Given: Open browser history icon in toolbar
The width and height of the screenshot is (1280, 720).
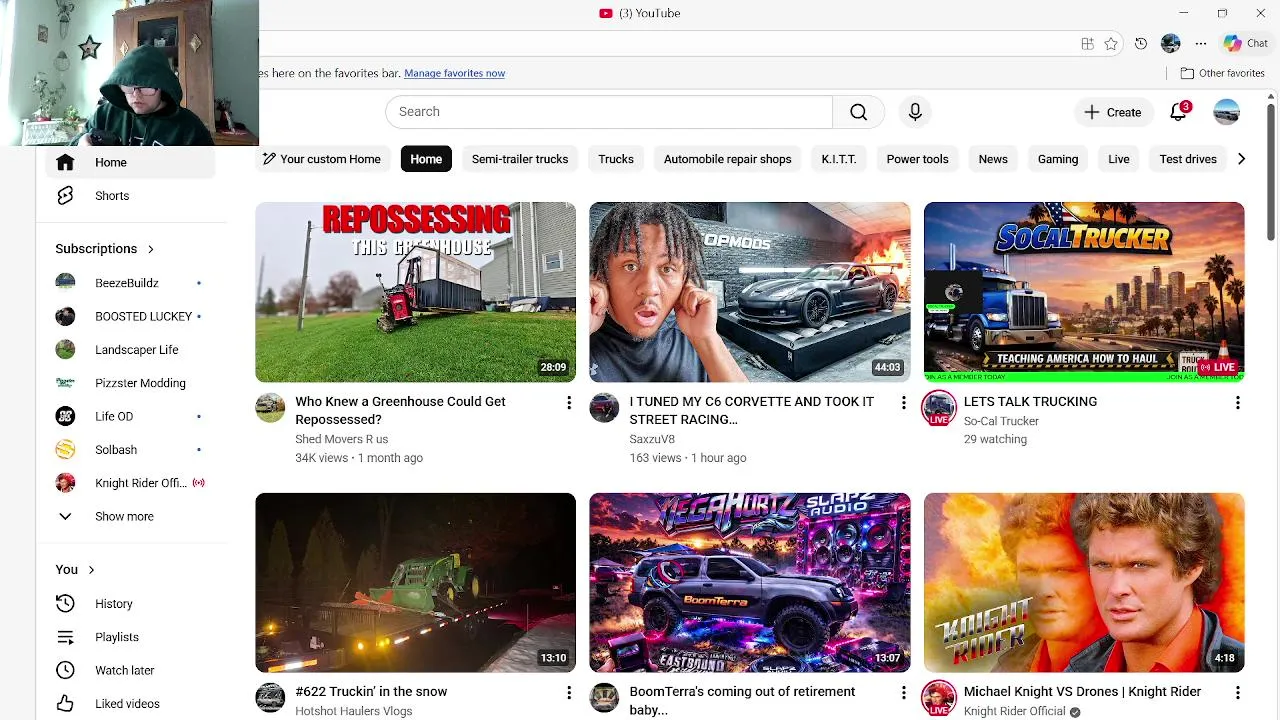Looking at the screenshot, I should click(x=1141, y=44).
